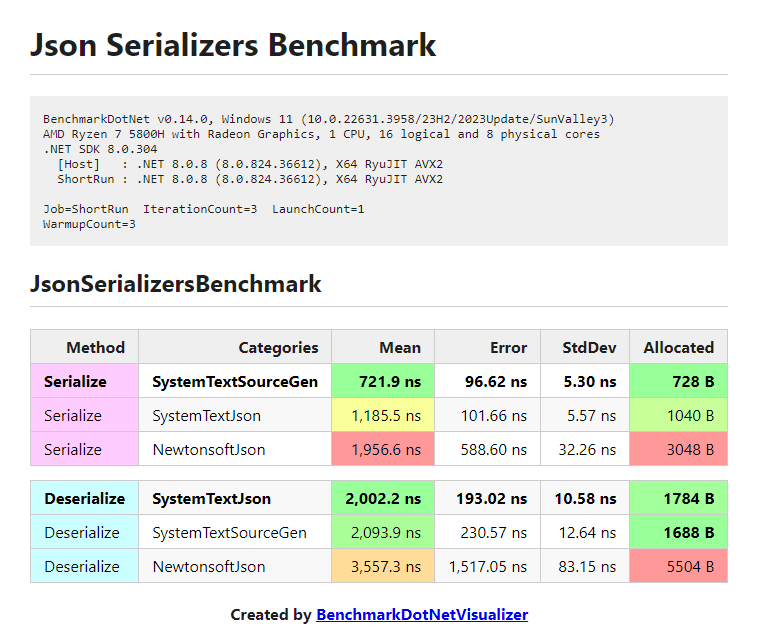The image size is (758, 634).
Task: Select the 3,557.3 ns mean cell
Action: (383, 566)
